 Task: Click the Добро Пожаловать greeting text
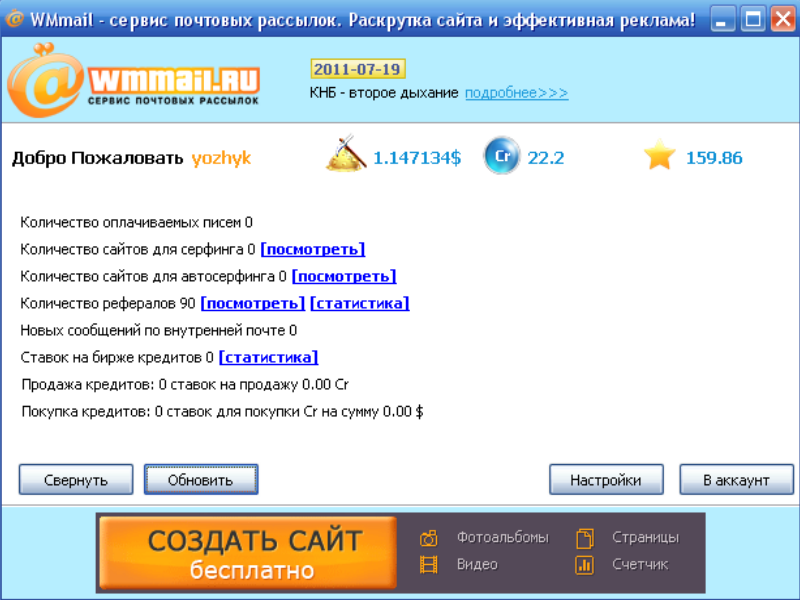click(97, 158)
